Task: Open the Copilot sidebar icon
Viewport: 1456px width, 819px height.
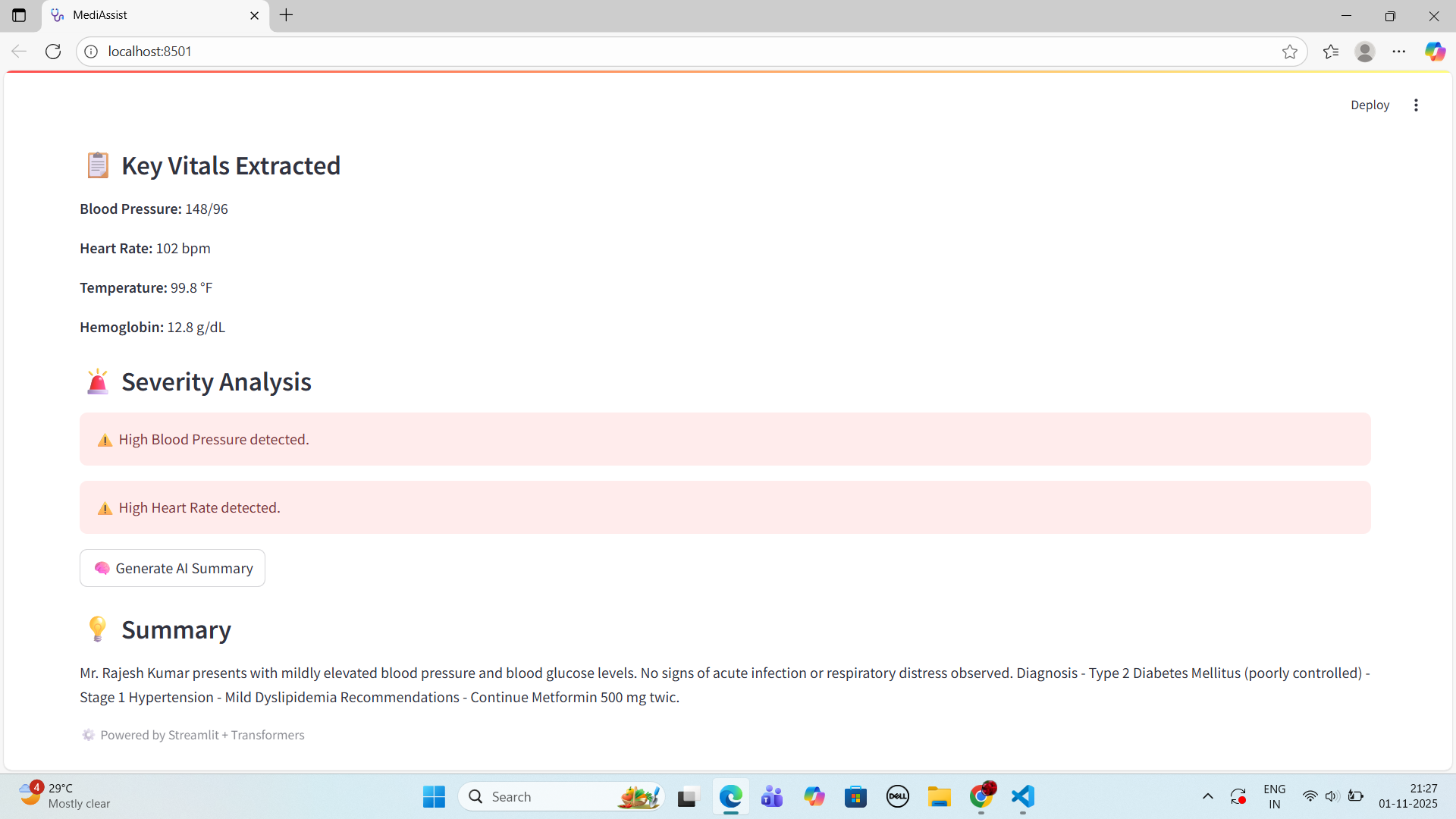Action: click(x=1434, y=52)
